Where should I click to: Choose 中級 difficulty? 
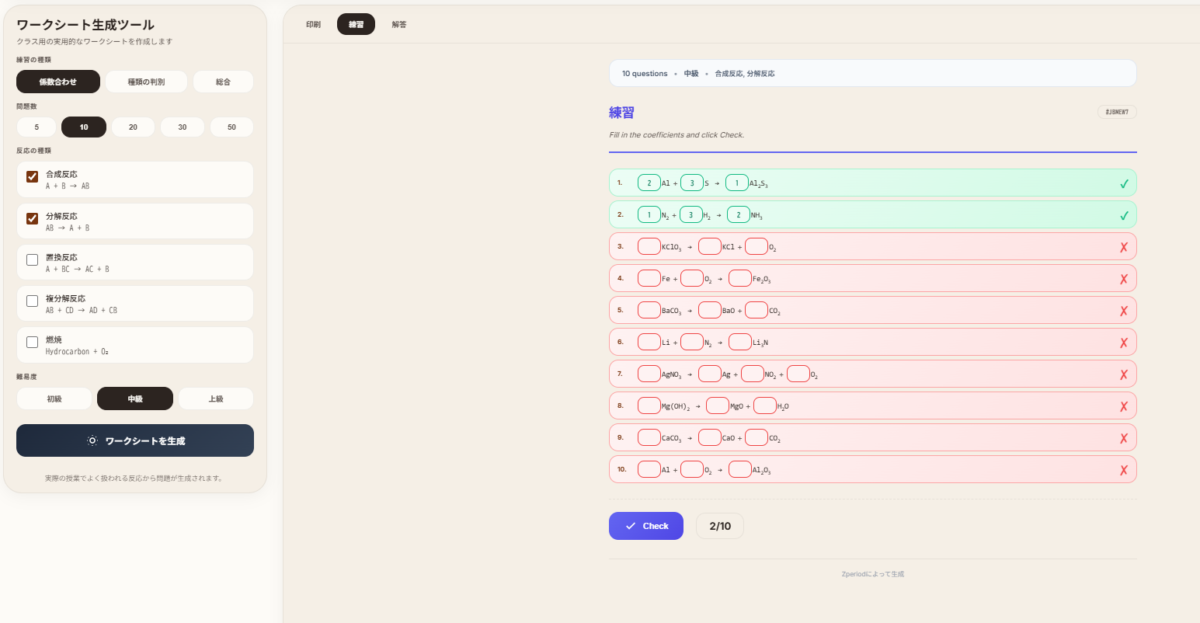click(135, 399)
